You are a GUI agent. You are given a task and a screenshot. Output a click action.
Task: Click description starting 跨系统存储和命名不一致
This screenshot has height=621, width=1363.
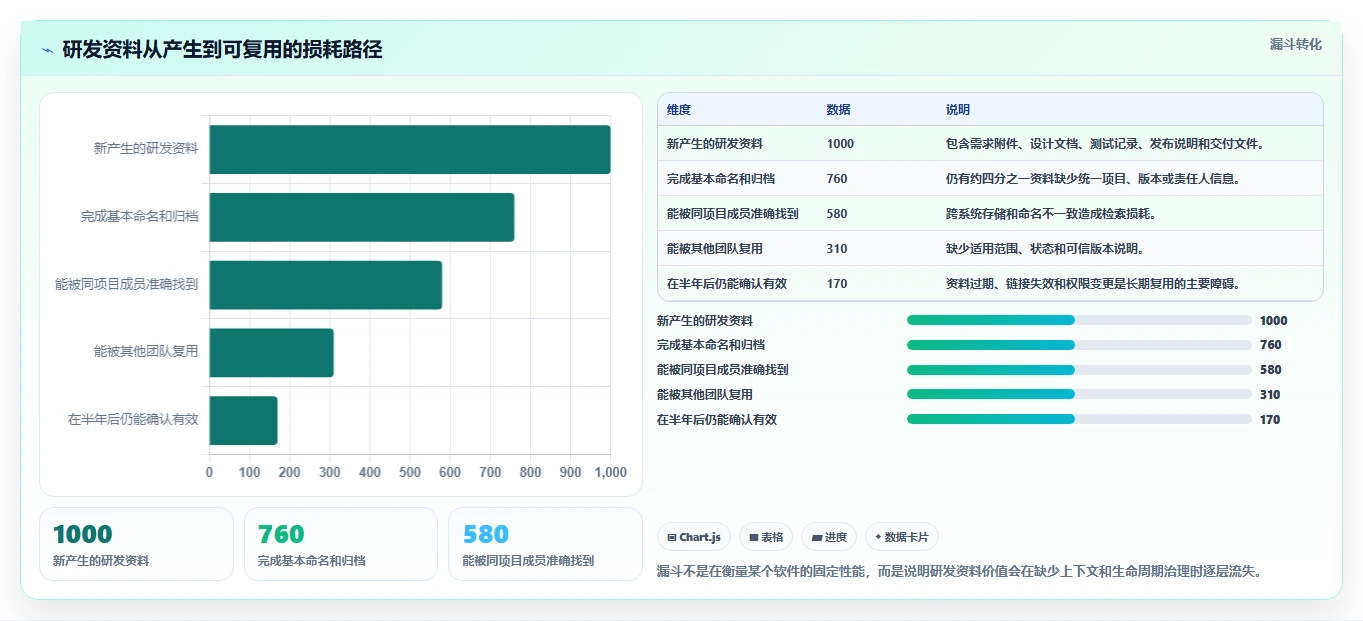click(x=1051, y=214)
